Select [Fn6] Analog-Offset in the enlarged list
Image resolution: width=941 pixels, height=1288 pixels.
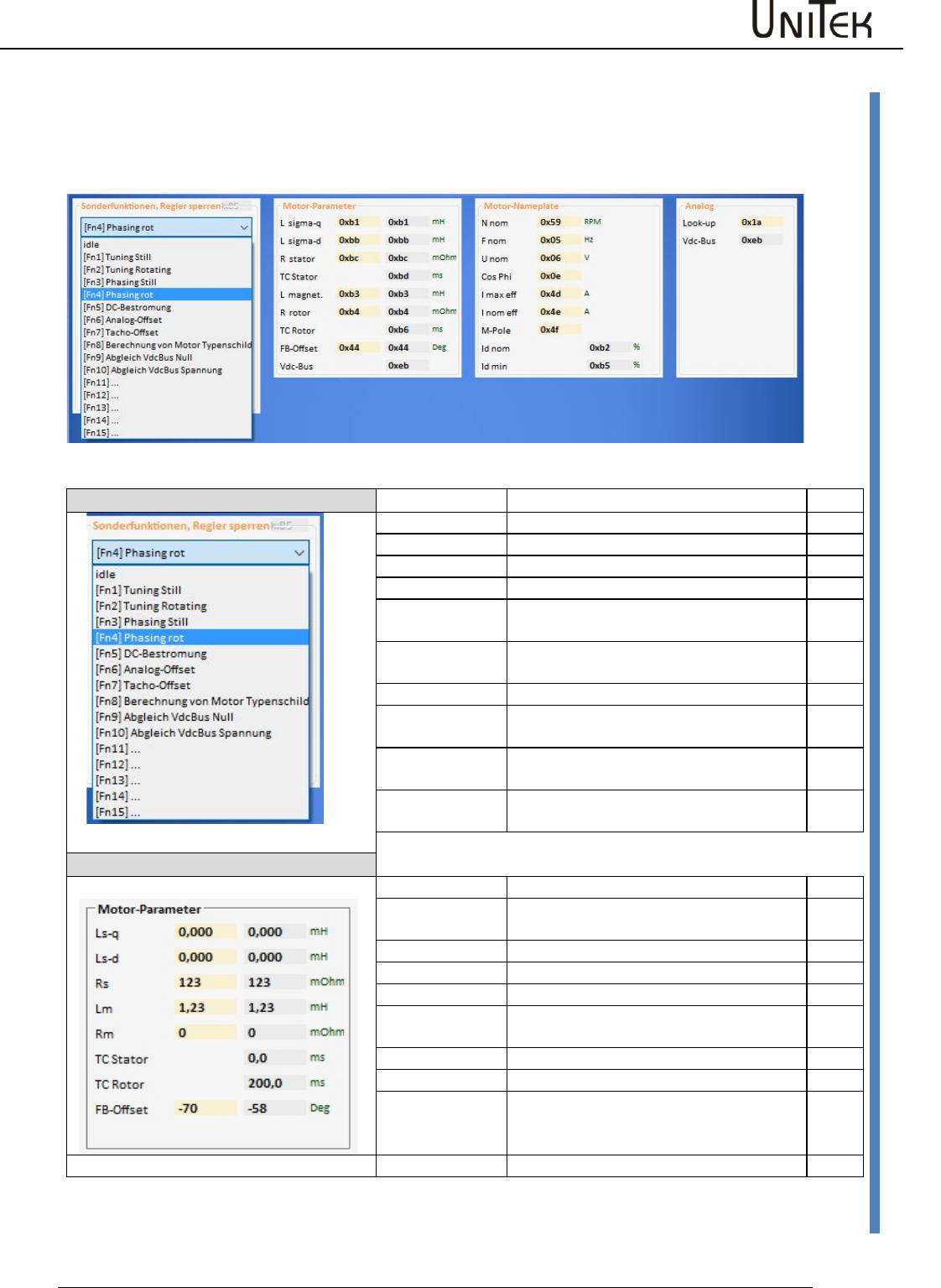click(x=200, y=670)
